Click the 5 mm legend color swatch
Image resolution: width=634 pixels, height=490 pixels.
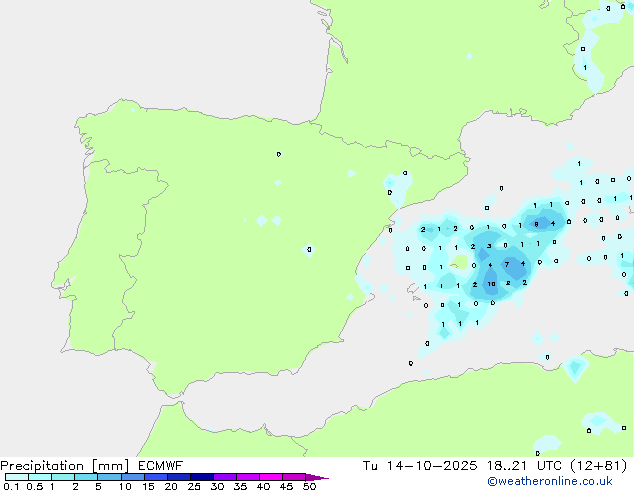[x=109, y=478]
